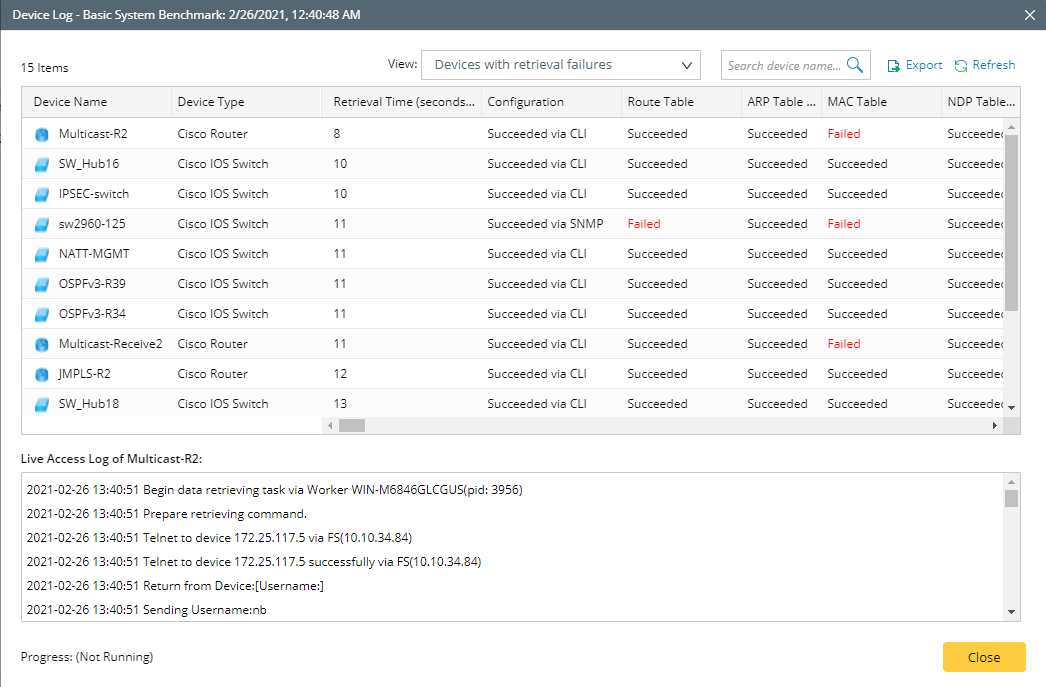Click the table scroll-down arrow

(1011, 408)
